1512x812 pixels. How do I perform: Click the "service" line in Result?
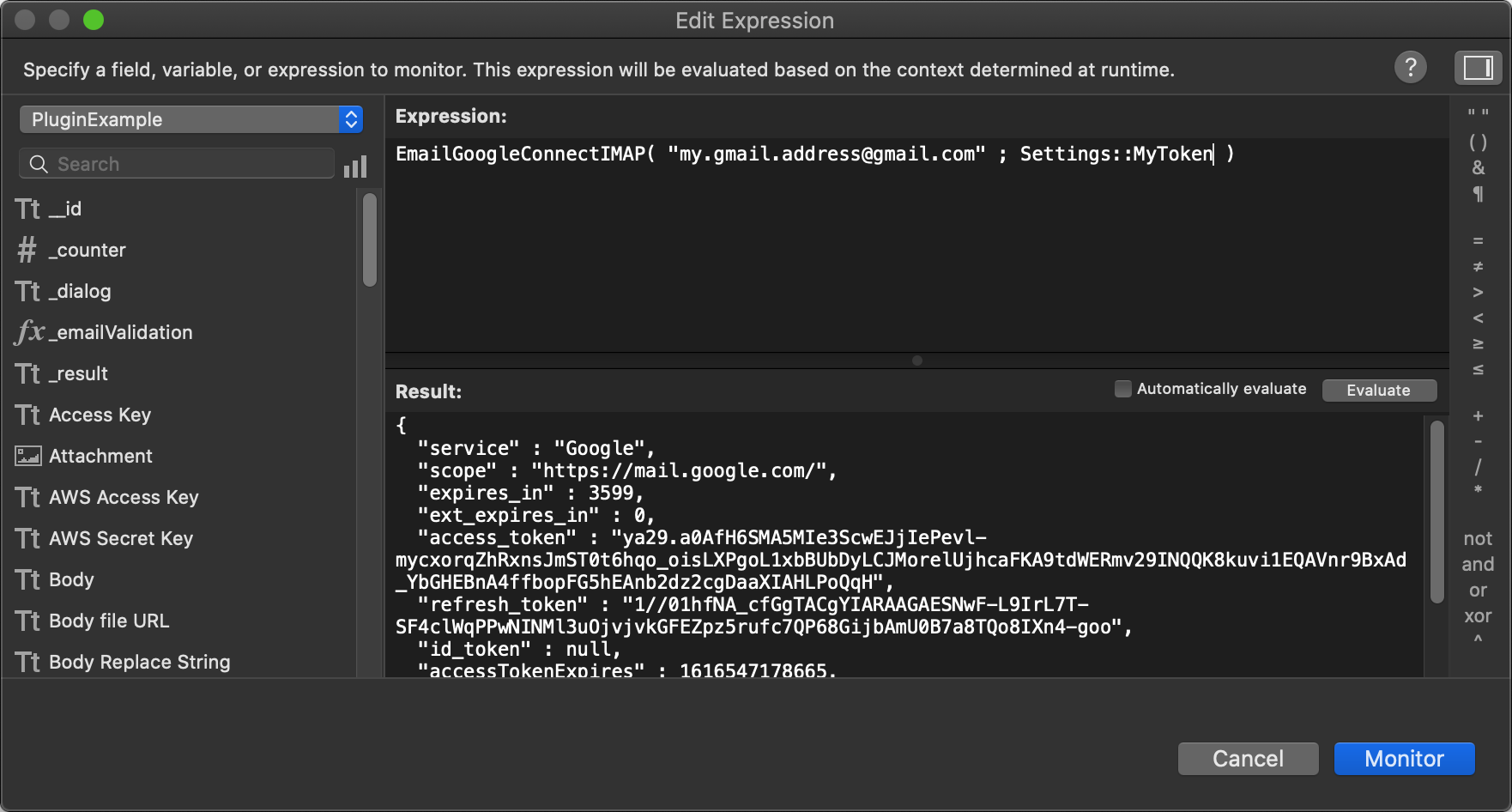tap(535, 448)
